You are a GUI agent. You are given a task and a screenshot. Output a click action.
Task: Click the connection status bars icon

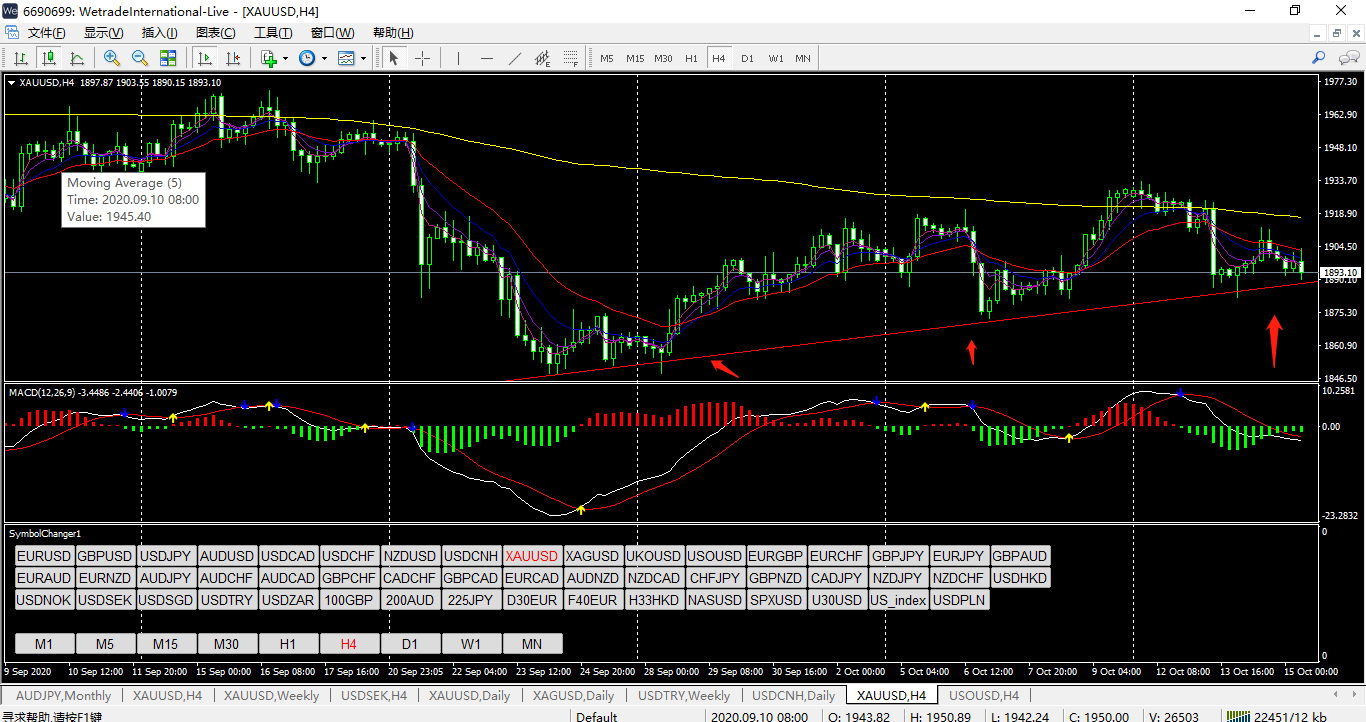[x=1238, y=716]
